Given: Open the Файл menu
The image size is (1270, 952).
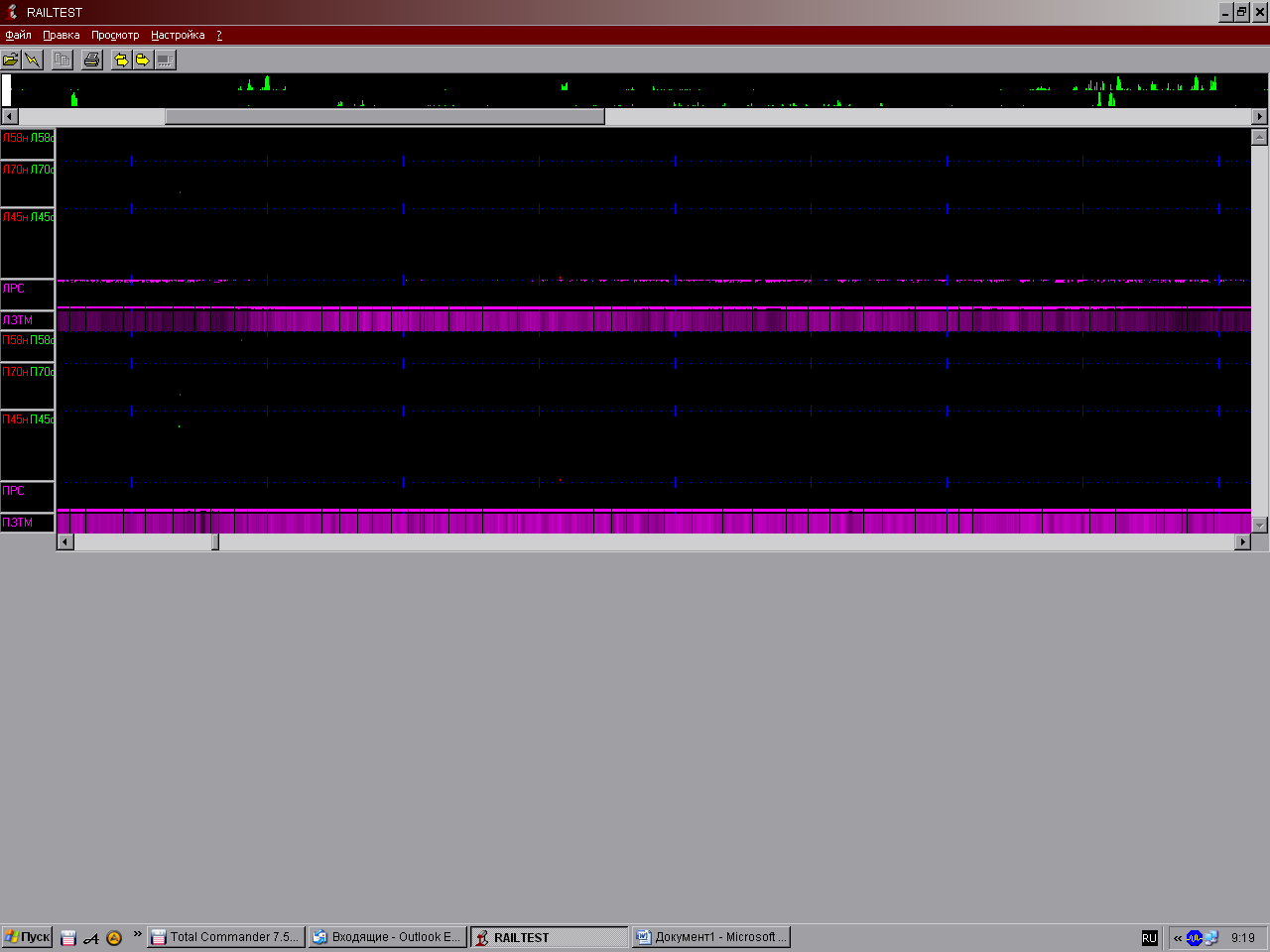Looking at the screenshot, I should click(18, 35).
